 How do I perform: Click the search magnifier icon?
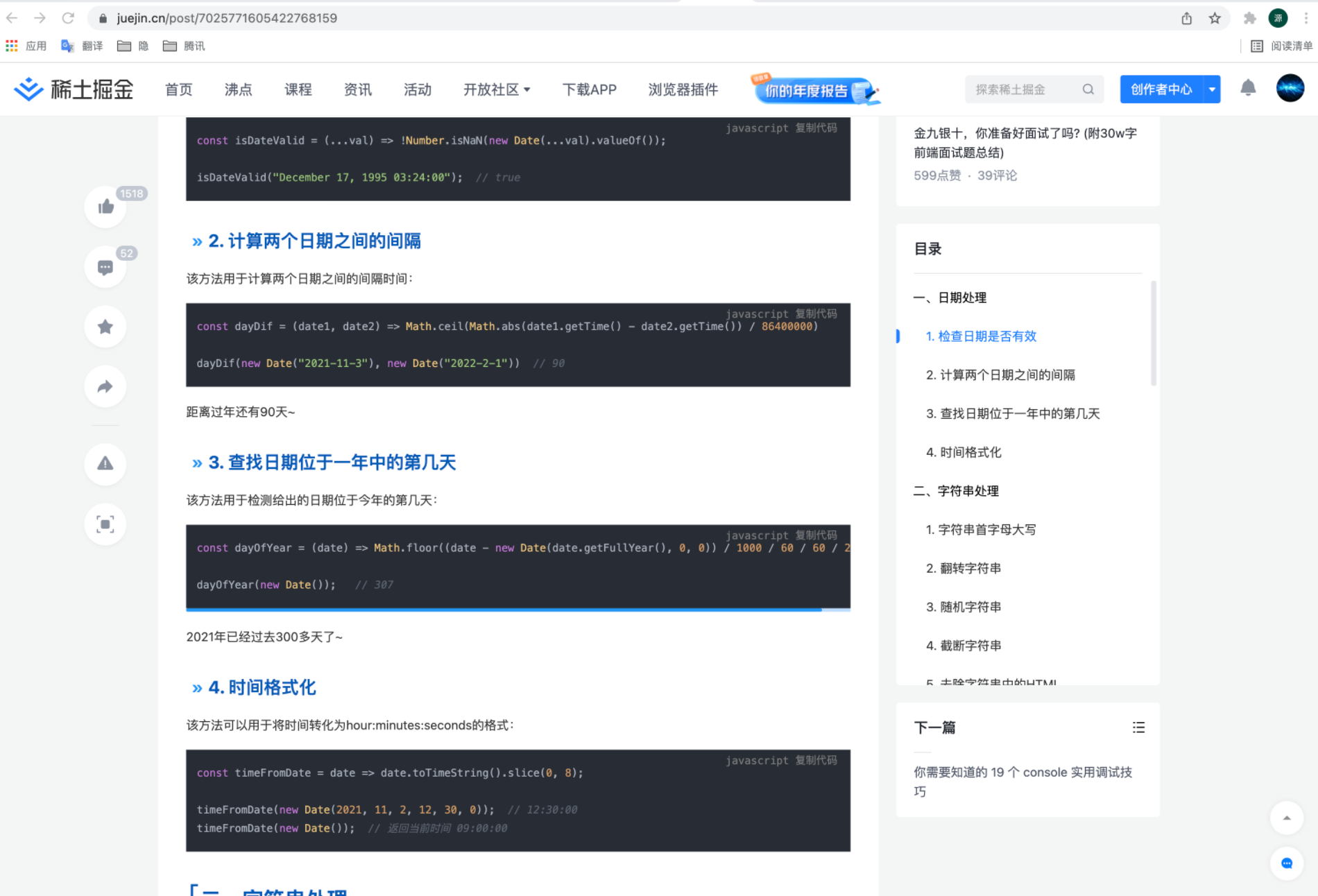[x=1088, y=89]
